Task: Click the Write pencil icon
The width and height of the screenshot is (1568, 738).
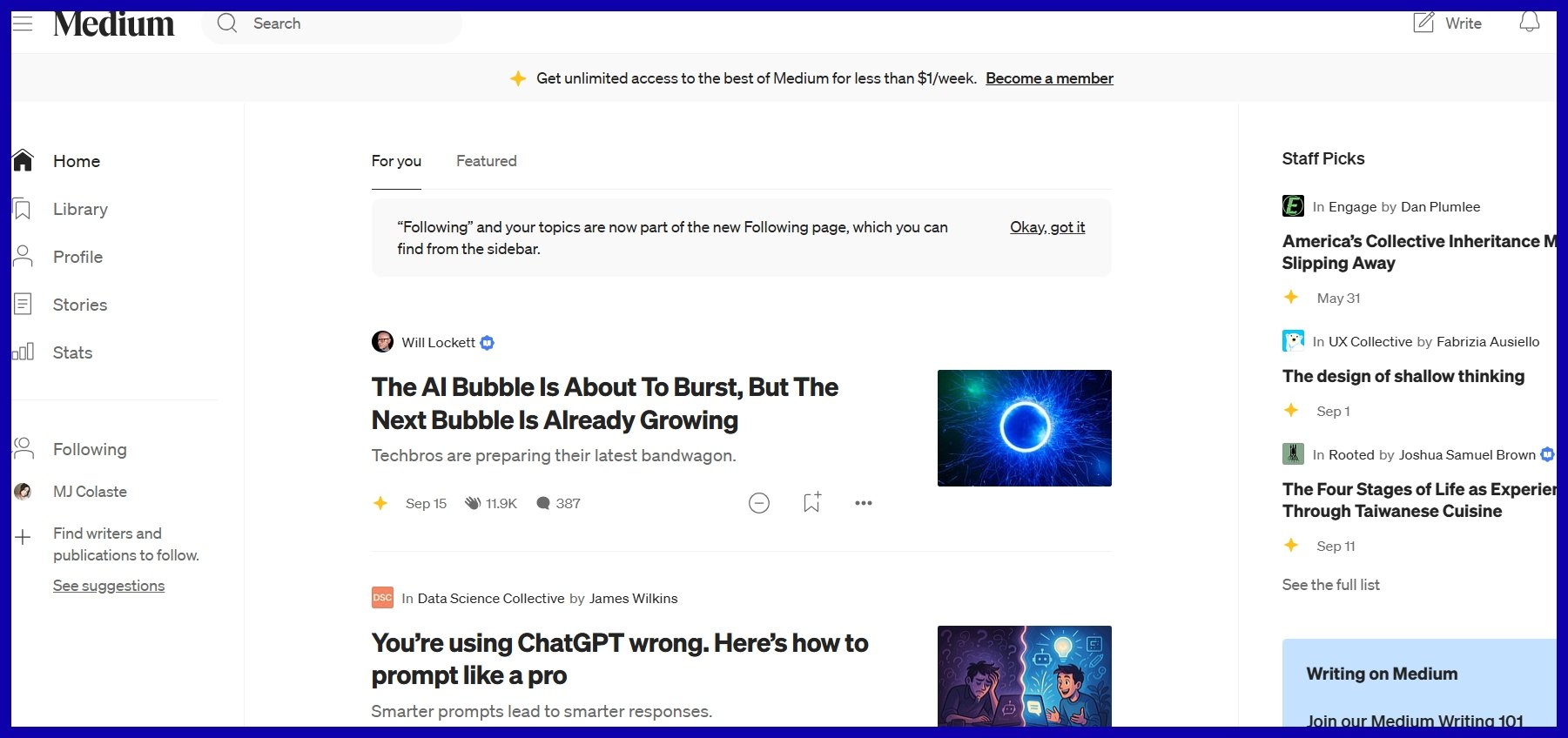Action: [x=1423, y=23]
